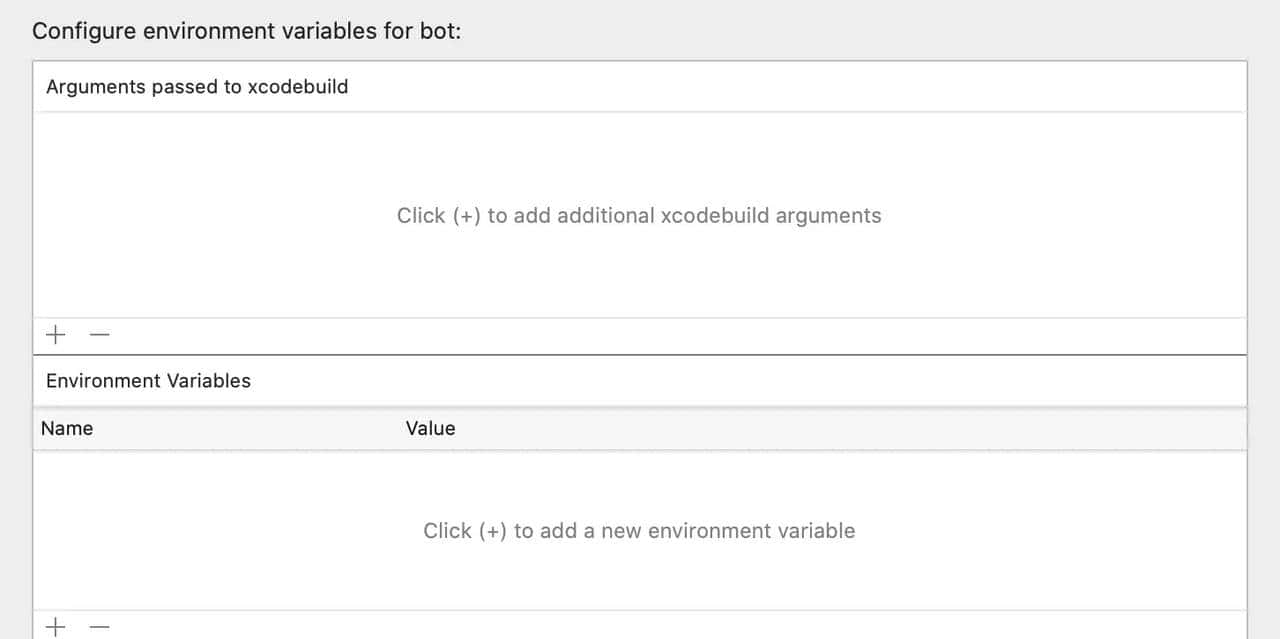Add a new environment variable with plus
This screenshot has width=1280, height=639.
[x=56, y=627]
